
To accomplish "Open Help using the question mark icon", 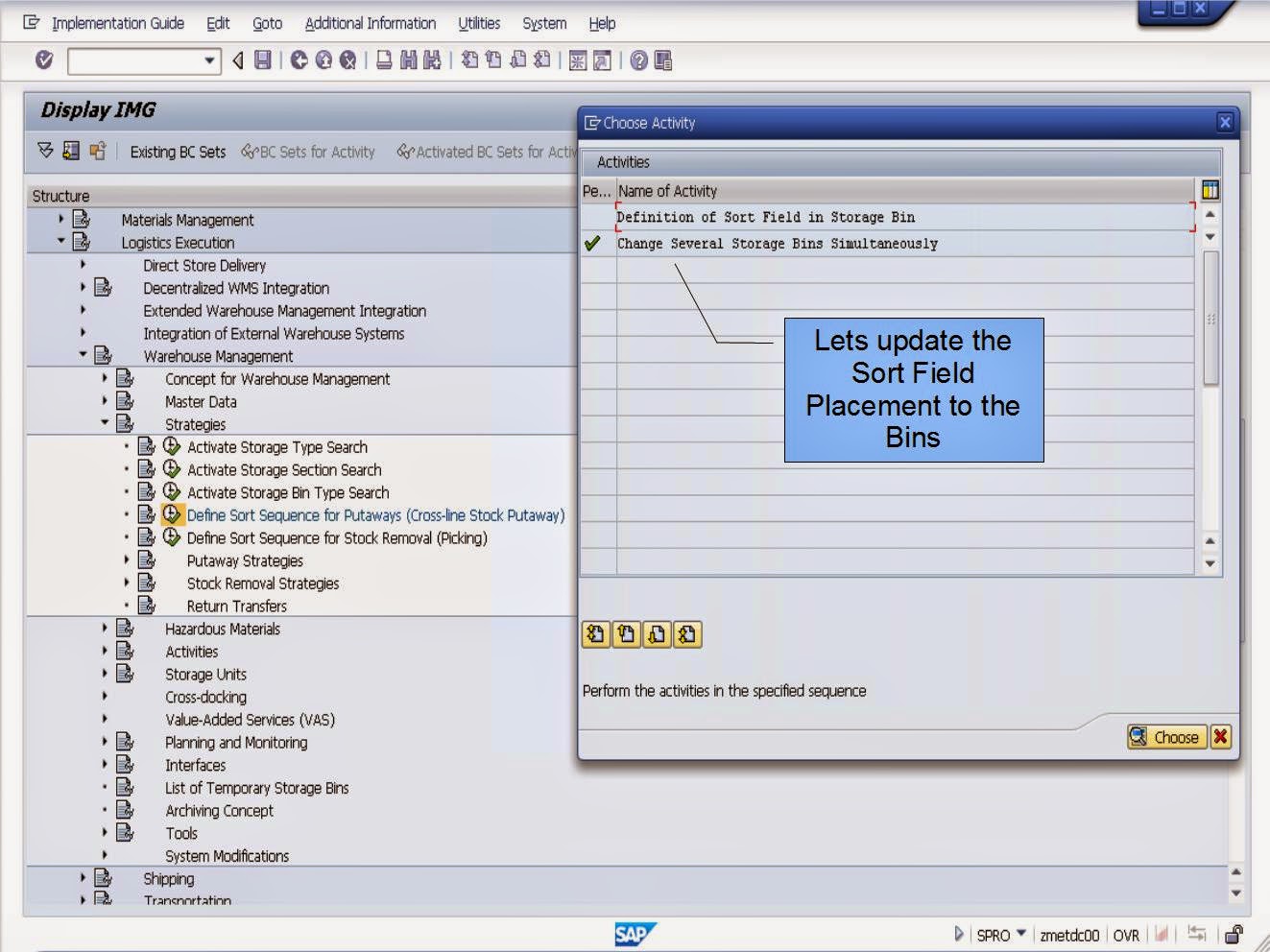I will [x=639, y=60].
